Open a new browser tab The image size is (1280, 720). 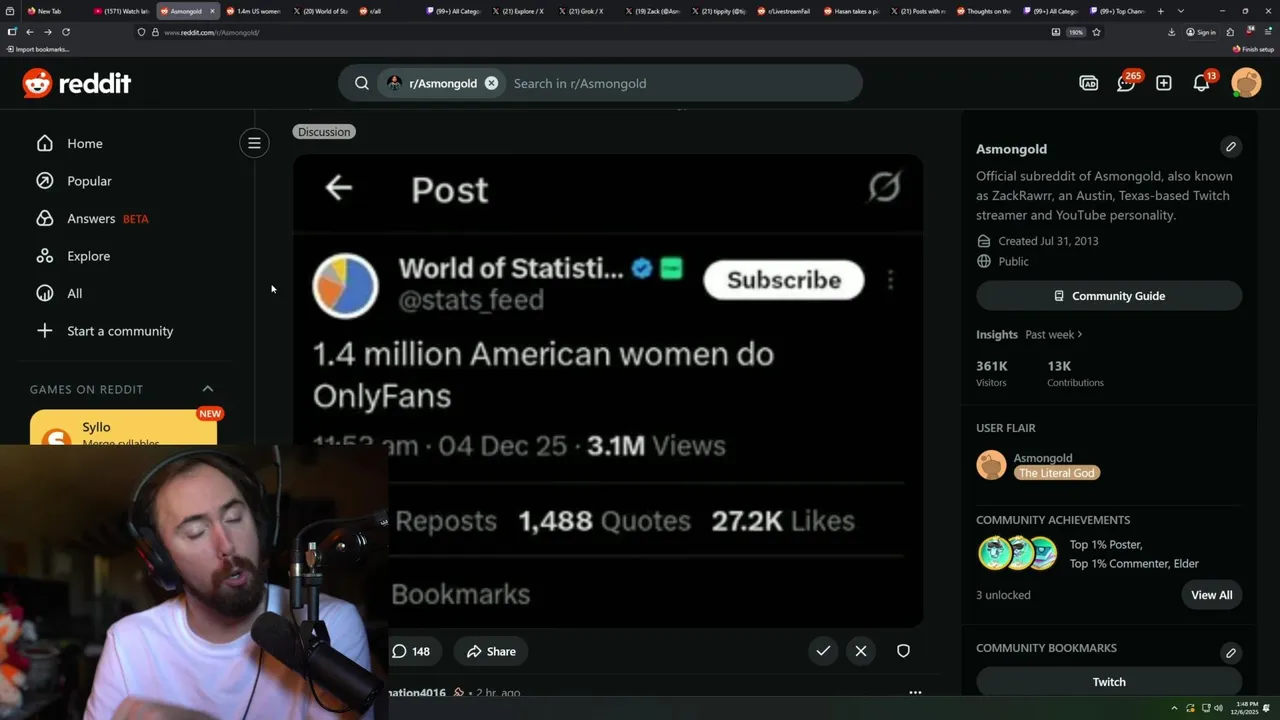click(1161, 11)
